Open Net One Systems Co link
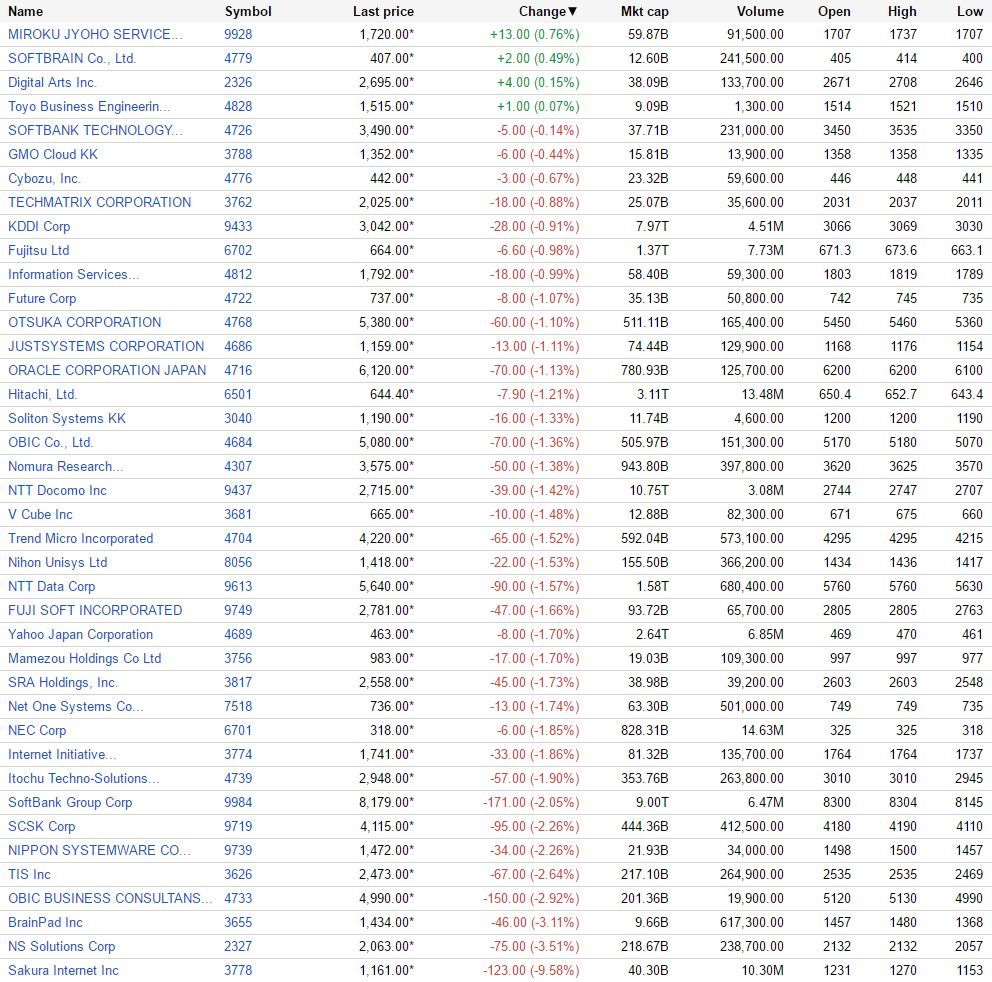This screenshot has height=982, width=992. [76, 707]
